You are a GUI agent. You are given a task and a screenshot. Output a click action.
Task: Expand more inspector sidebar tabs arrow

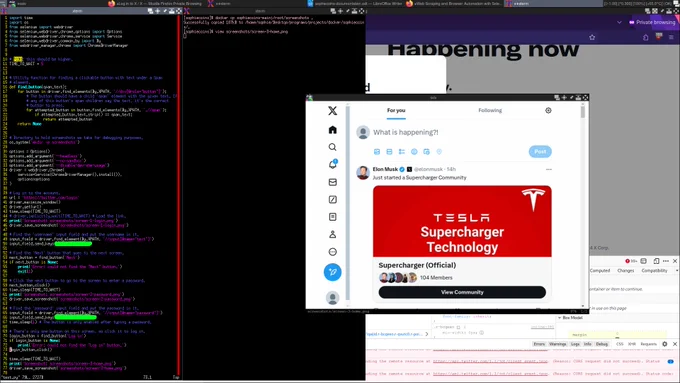point(677,271)
